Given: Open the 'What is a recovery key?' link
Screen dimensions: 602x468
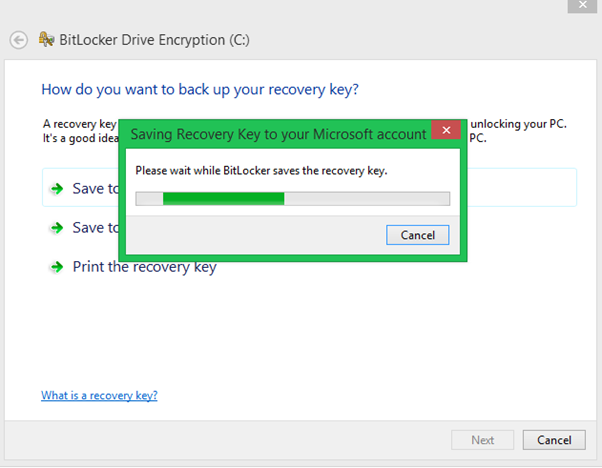Looking at the screenshot, I should point(99,395).
